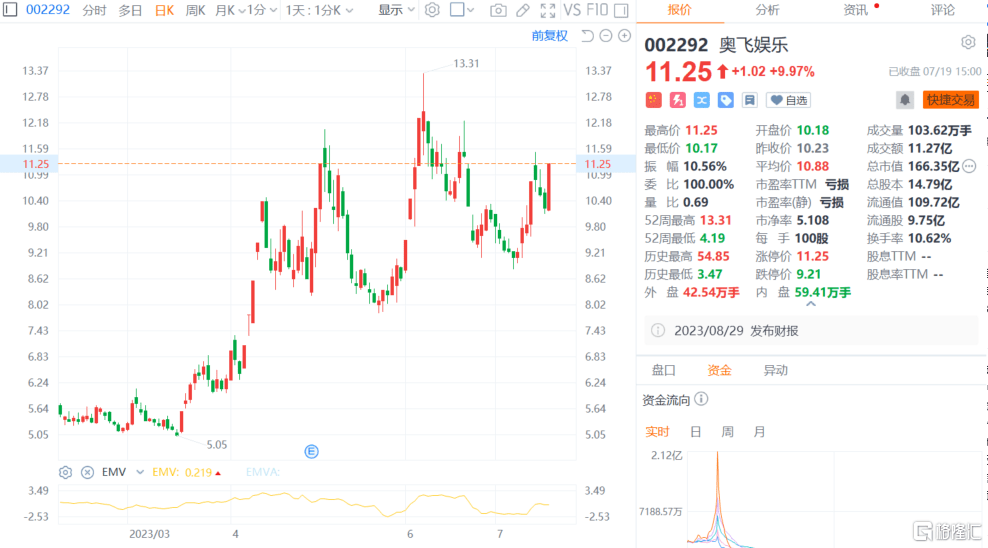Take a chart screenshot with camera icon
988x548 pixels.
pyautogui.click(x=498, y=10)
